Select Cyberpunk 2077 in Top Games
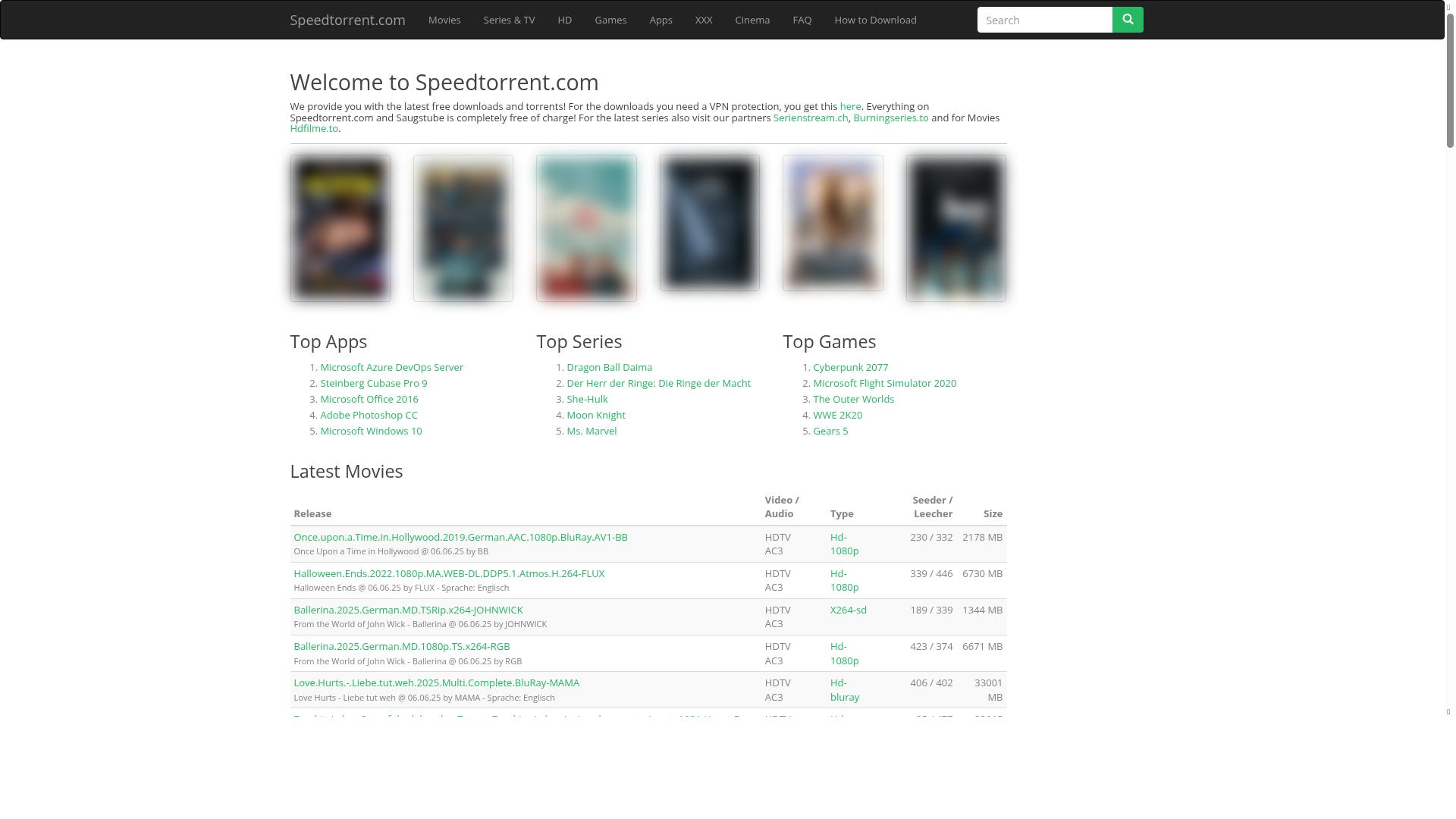1456x819 pixels. tap(850, 367)
